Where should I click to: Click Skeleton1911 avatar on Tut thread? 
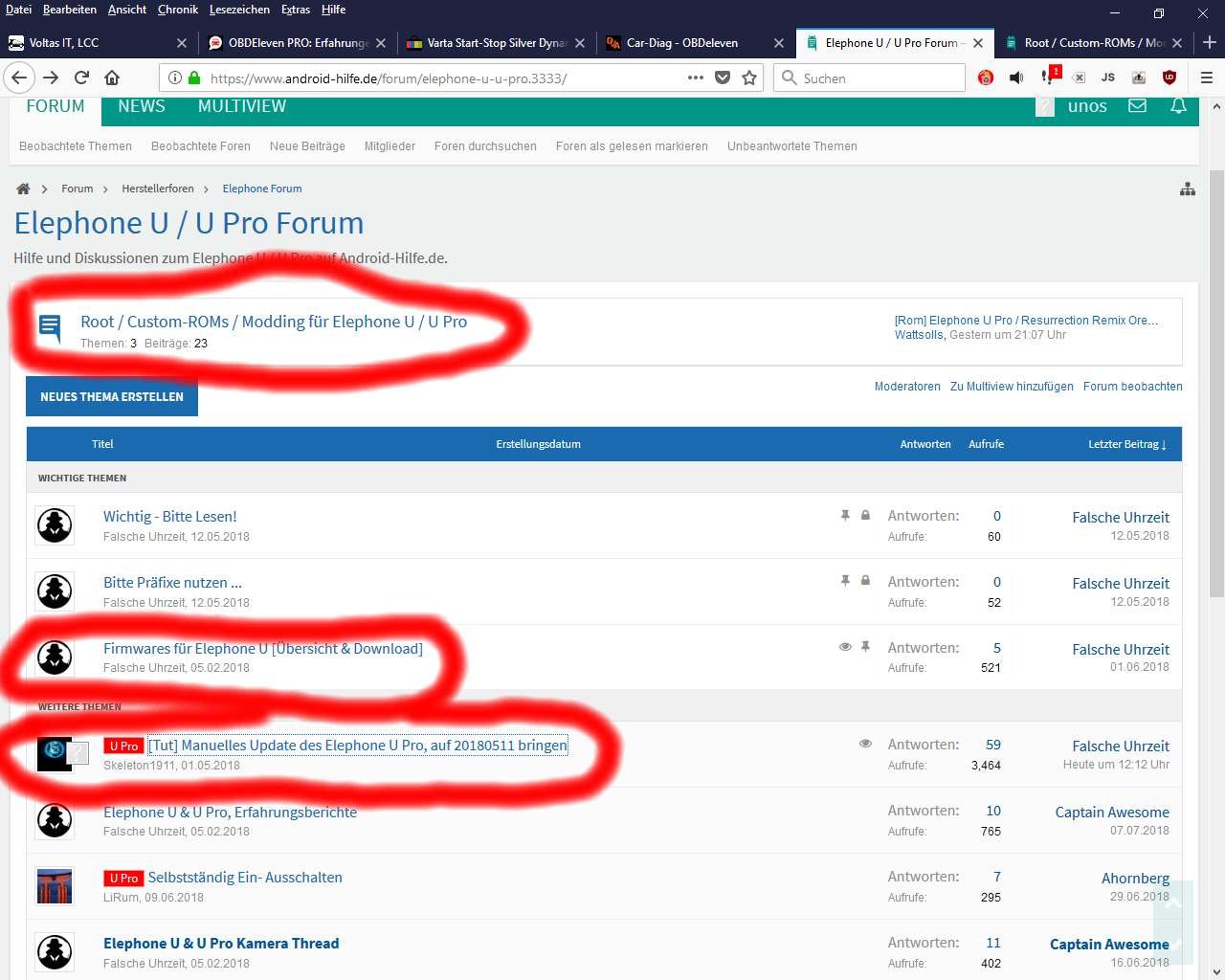pyautogui.click(x=55, y=753)
